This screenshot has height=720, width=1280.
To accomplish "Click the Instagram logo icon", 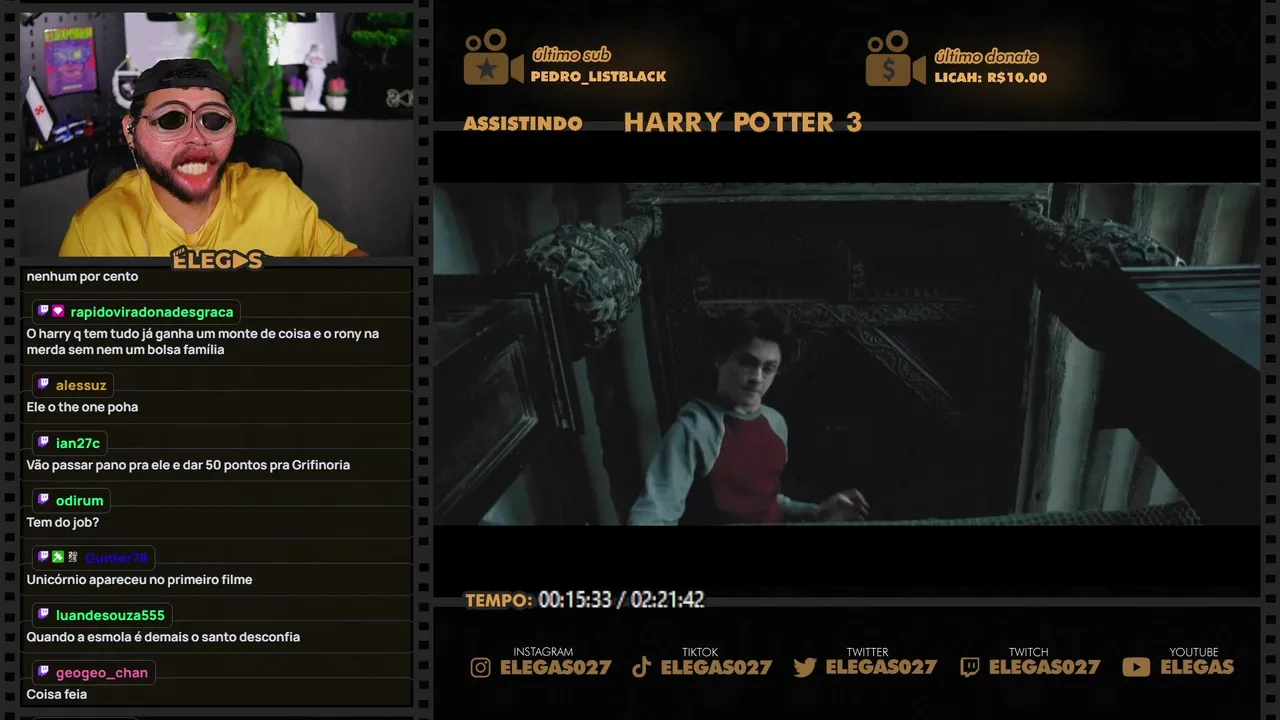I will [481, 667].
